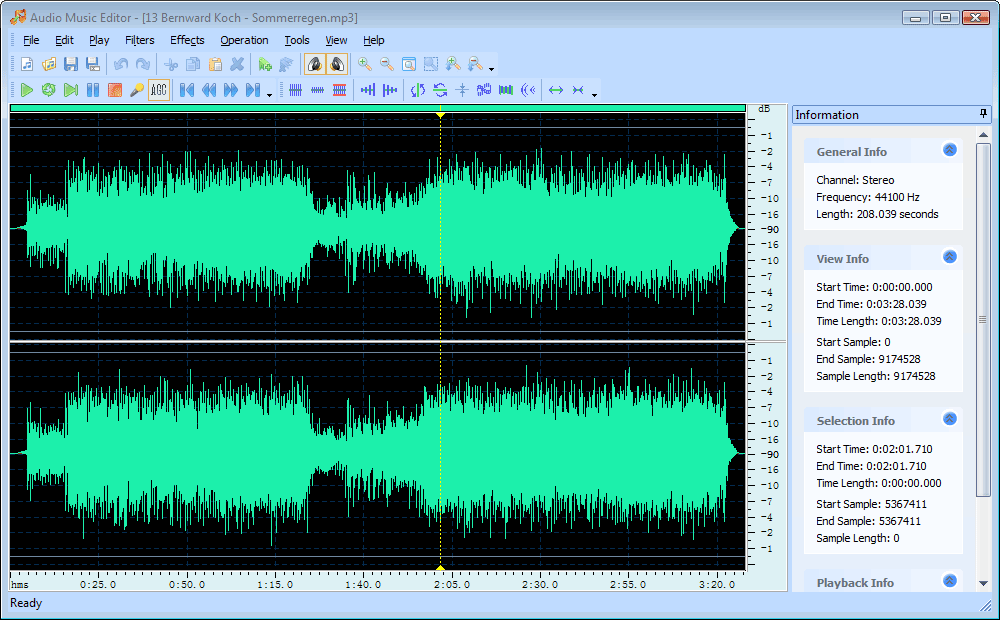1000x620 pixels.
Task: Zoom in with the plus magnifier
Action: (x=365, y=64)
